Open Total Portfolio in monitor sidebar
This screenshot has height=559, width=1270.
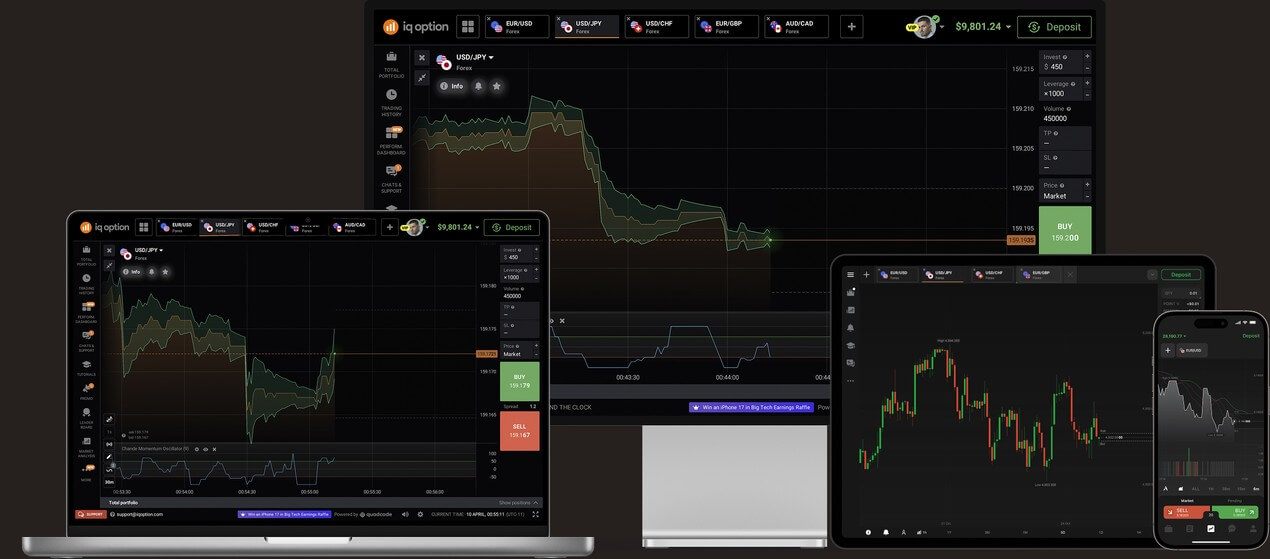click(391, 65)
